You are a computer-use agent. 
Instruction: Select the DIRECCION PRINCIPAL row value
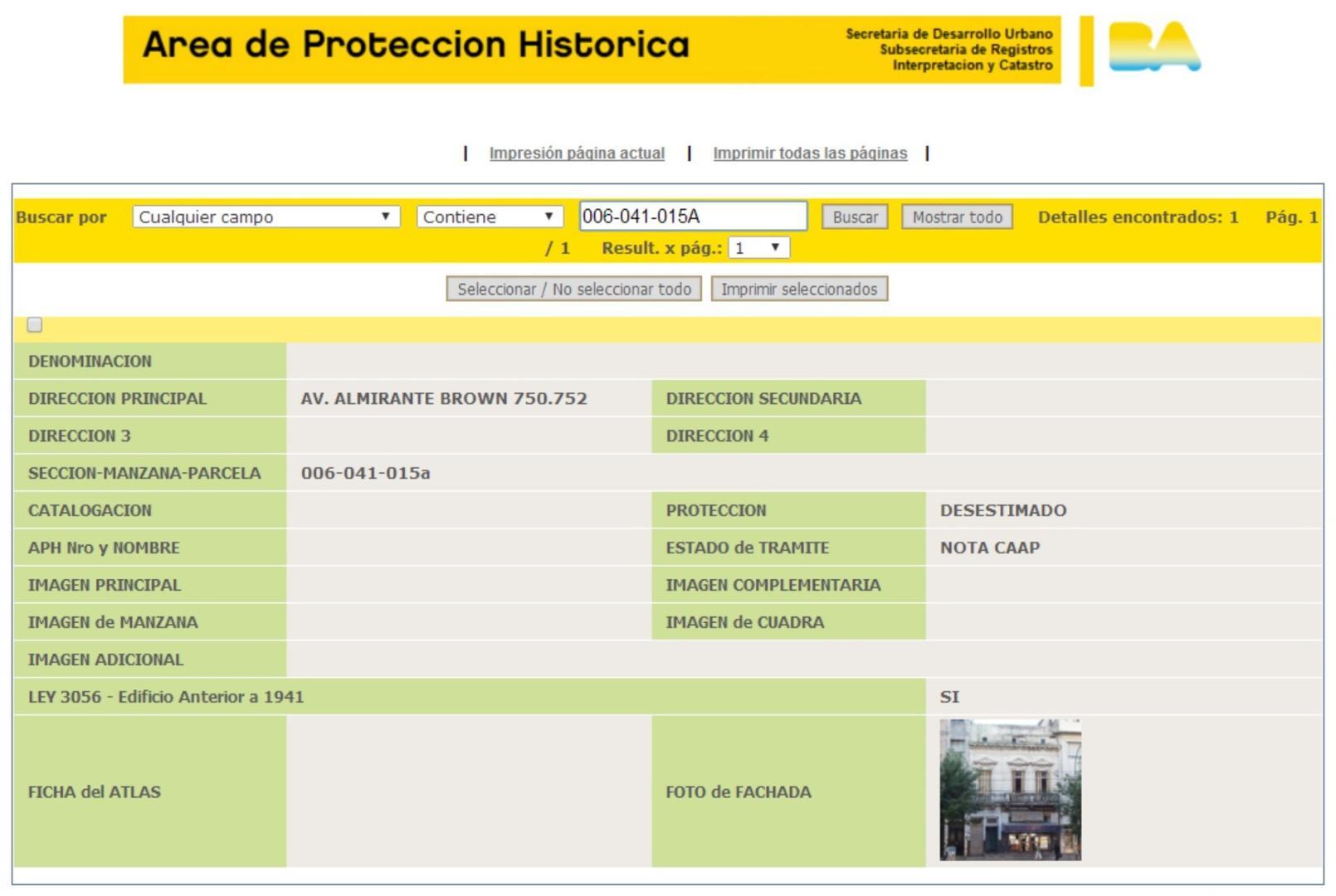(x=445, y=398)
